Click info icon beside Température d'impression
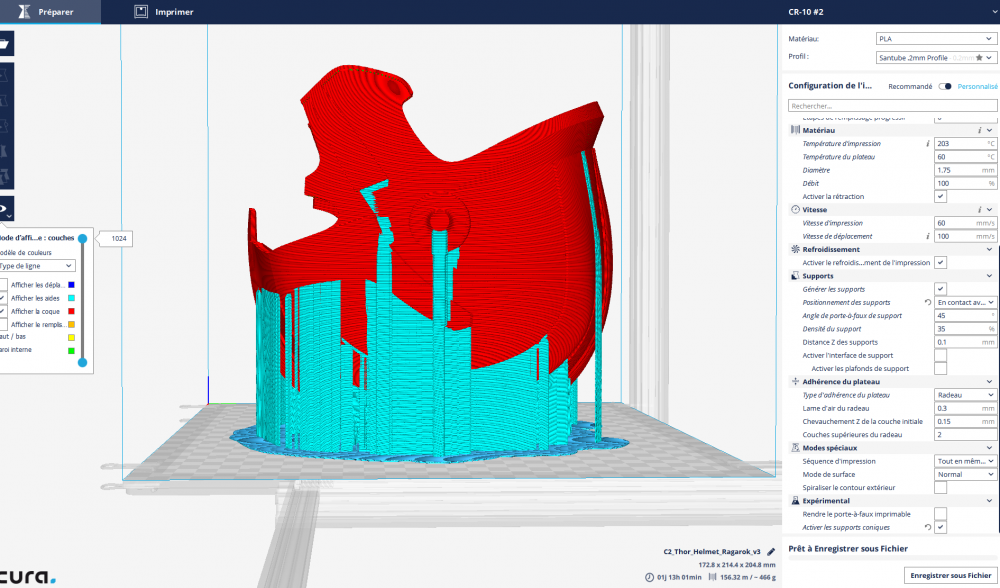The width and height of the screenshot is (1000, 588). [927, 143]
